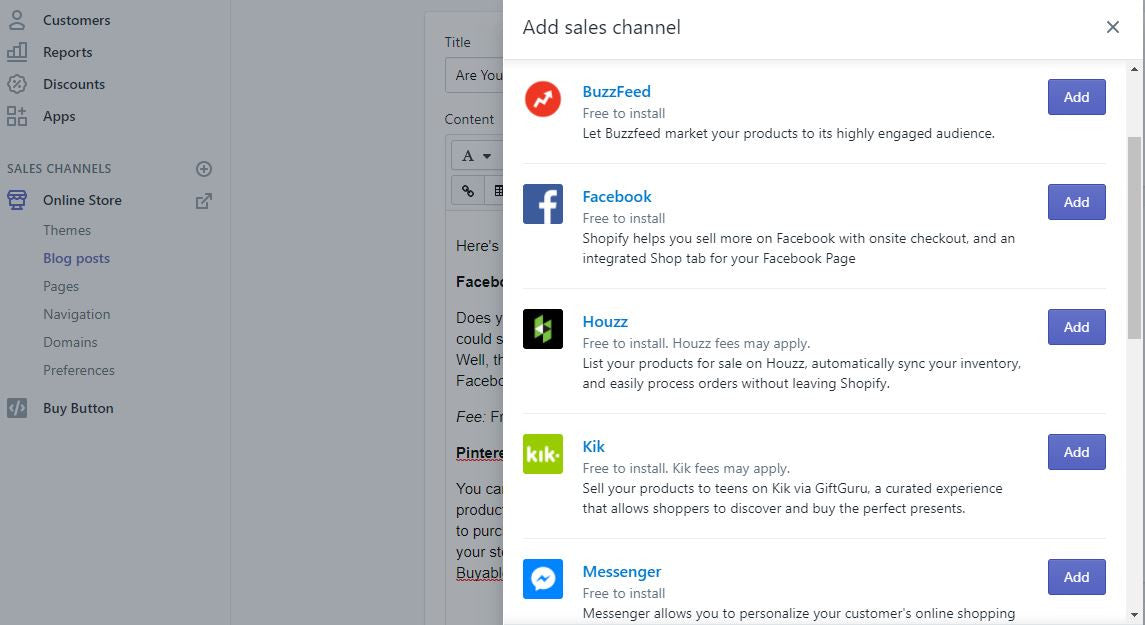Open the BuzzFeed channel link
The height and width of the screenshot is (625, 1145).
pyautogui.click(x=616, y=91)
